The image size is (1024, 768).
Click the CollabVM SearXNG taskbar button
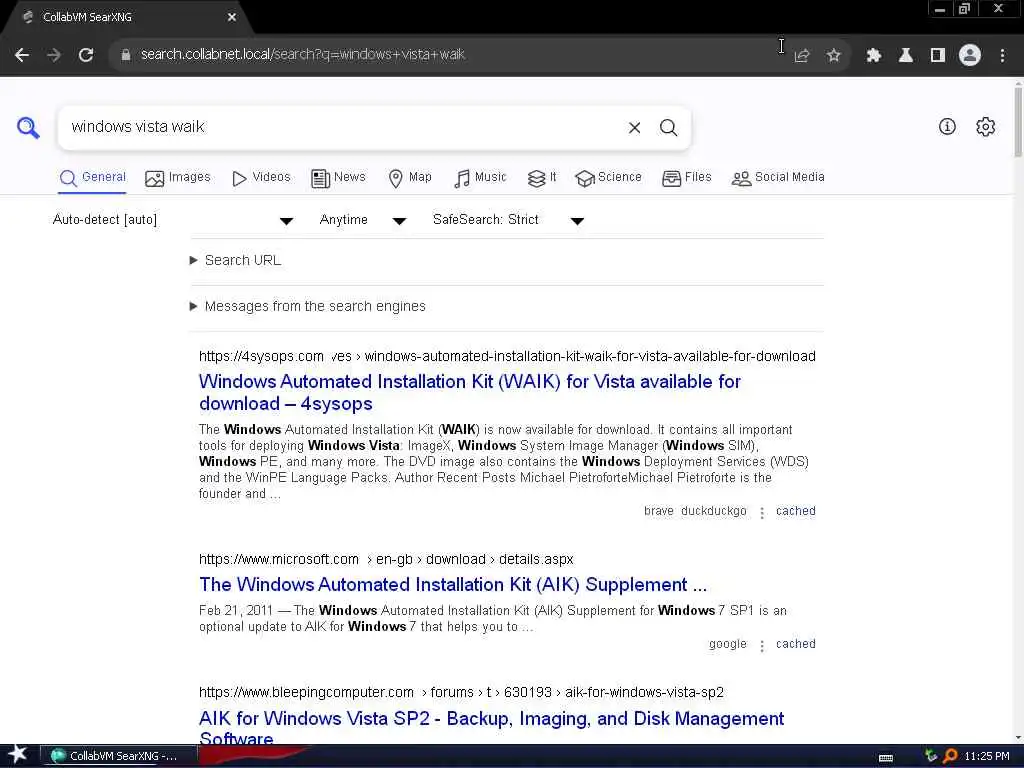pos(120,756)
